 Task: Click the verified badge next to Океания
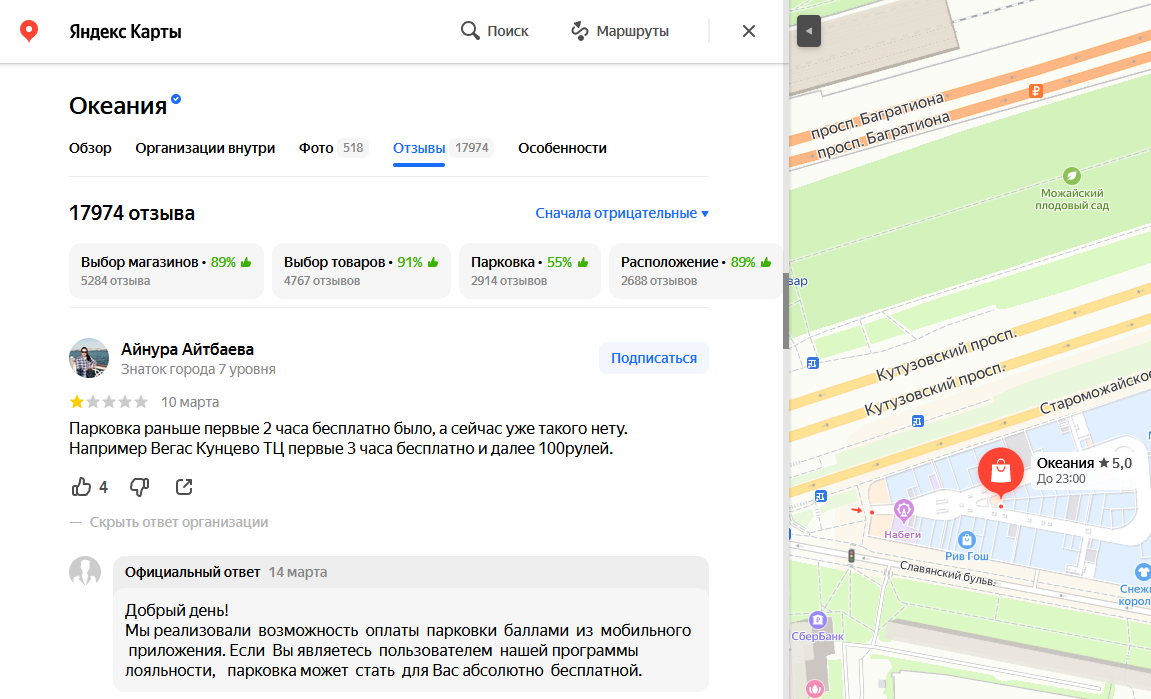176,99
